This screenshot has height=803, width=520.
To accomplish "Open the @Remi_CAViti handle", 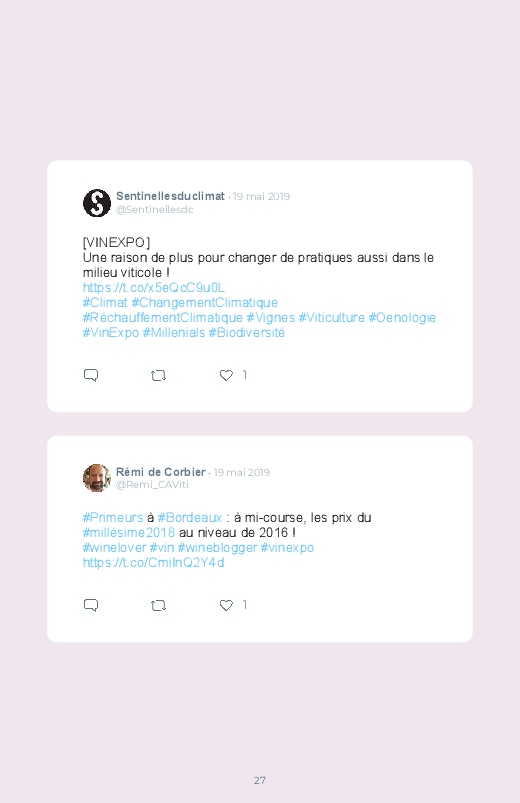I will pos(152,484).
